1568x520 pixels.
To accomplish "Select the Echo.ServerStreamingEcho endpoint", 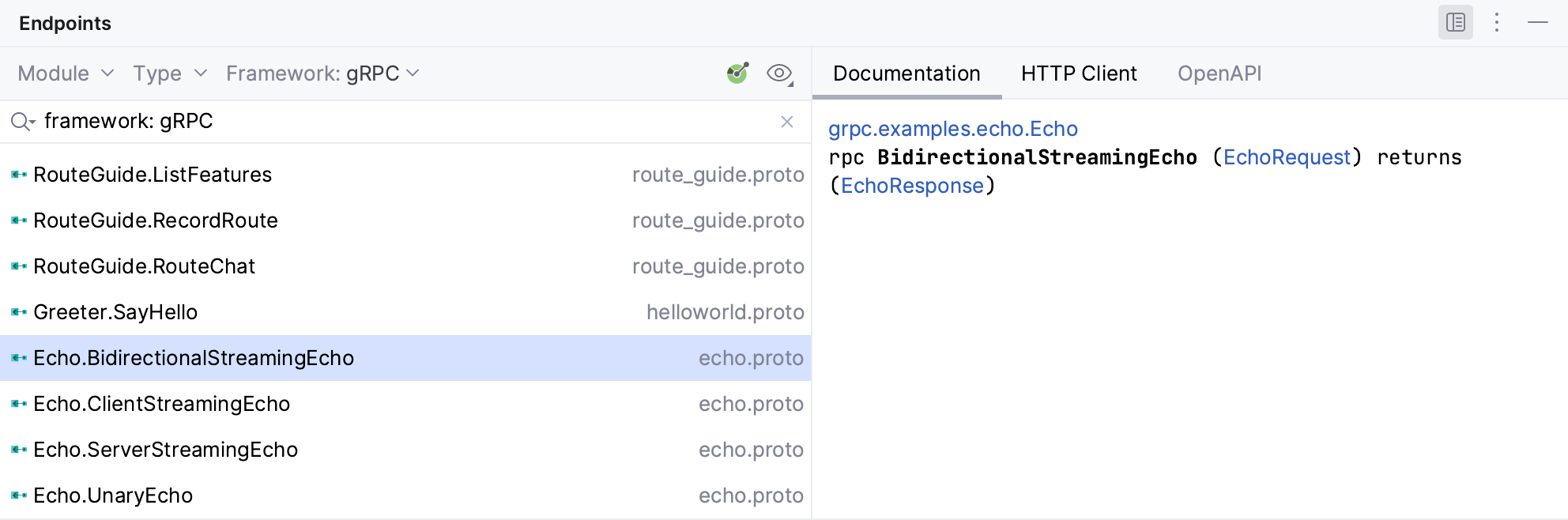I will point(166,450).
